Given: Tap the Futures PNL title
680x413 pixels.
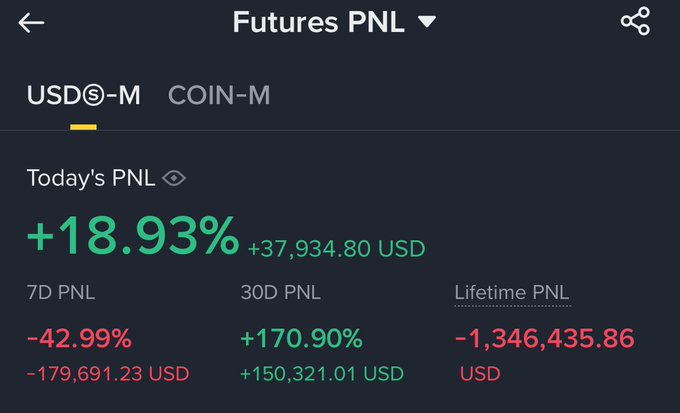Looking at the screenshot, I should pyautogui.click(x=318, y=22).
